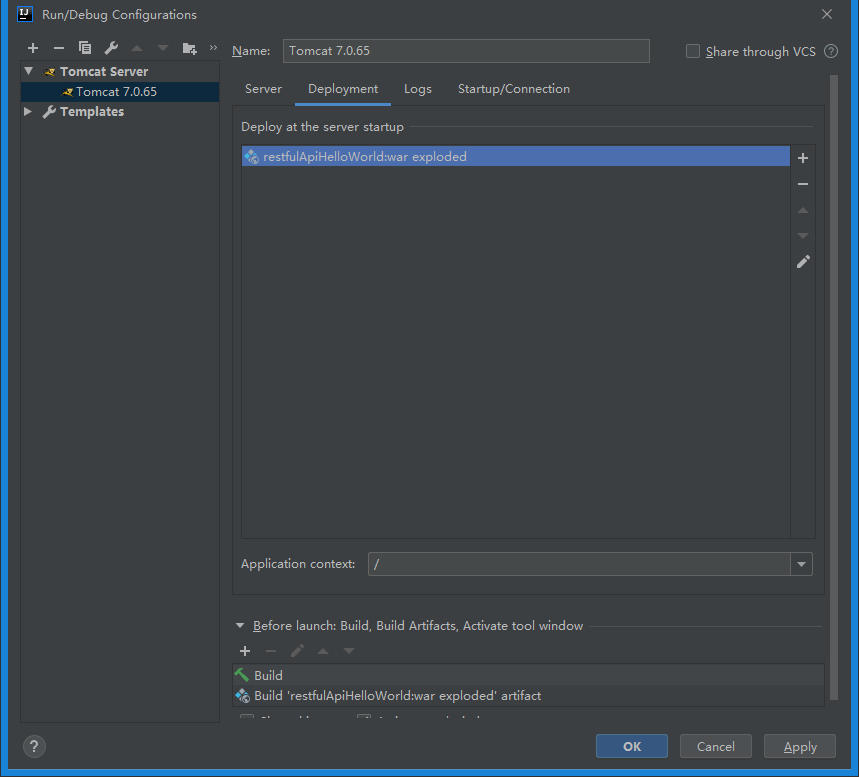The height and width of the screenshot is (777, 859).
Task: Select the Build before launch row
Action: [528, 675]
